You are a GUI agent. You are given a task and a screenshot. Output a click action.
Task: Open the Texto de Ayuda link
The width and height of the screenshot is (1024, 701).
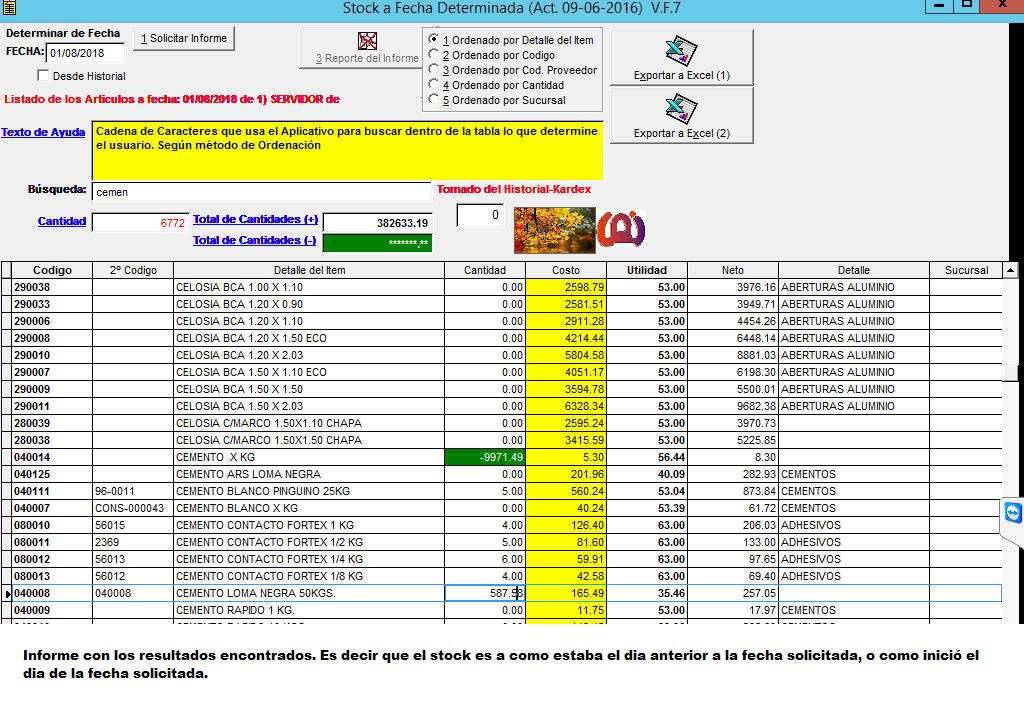pyautogui.click(x=43, y=132)
